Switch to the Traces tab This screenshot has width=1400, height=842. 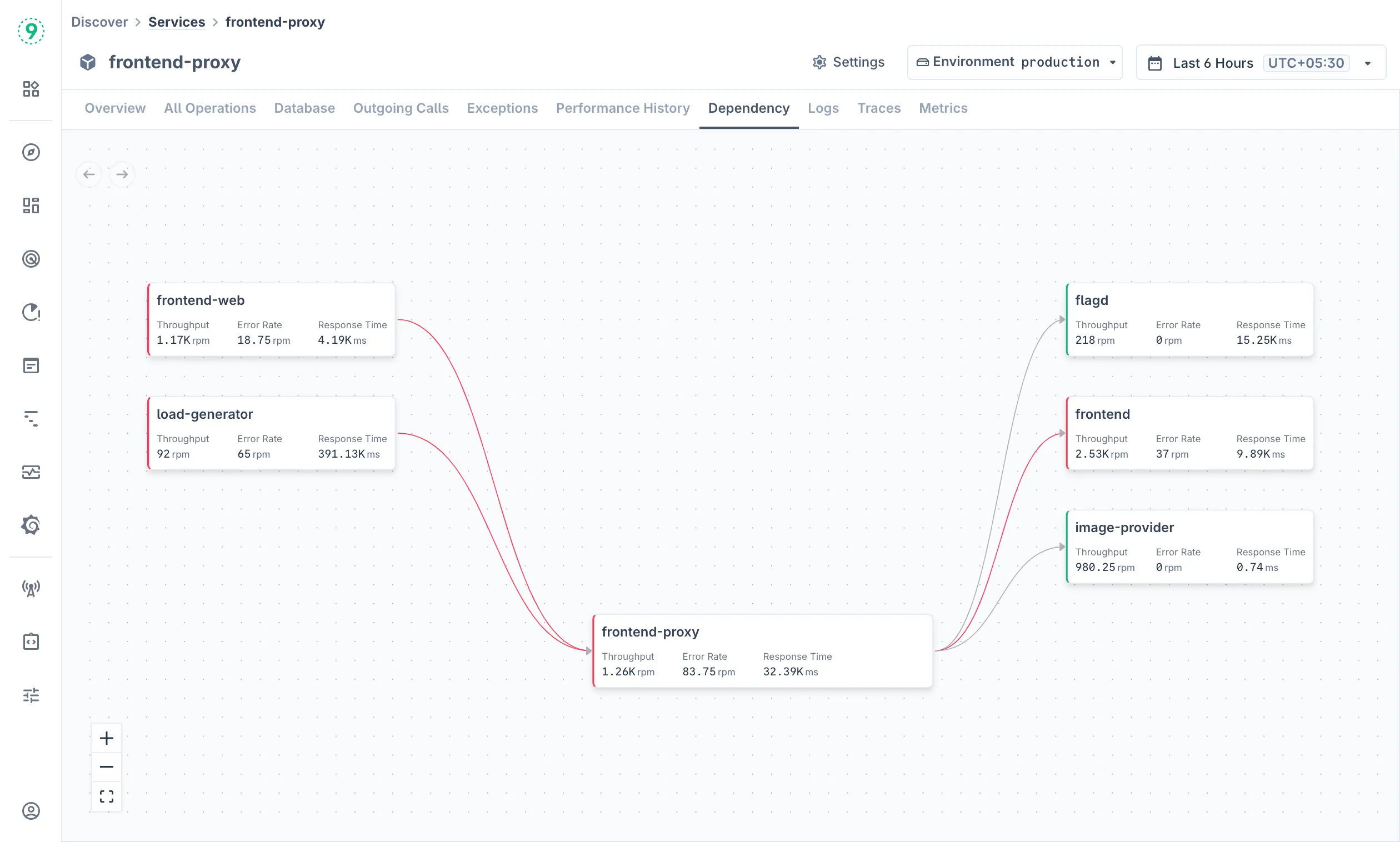pyautogui.click(x=878, y=108)
